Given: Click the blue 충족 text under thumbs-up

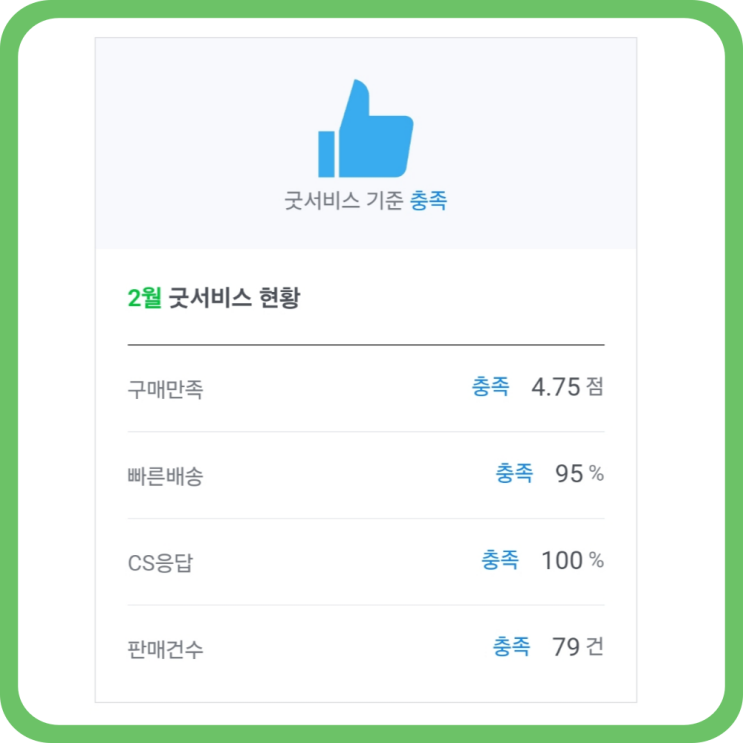Looking at the screenshot, I should [428, 201].
